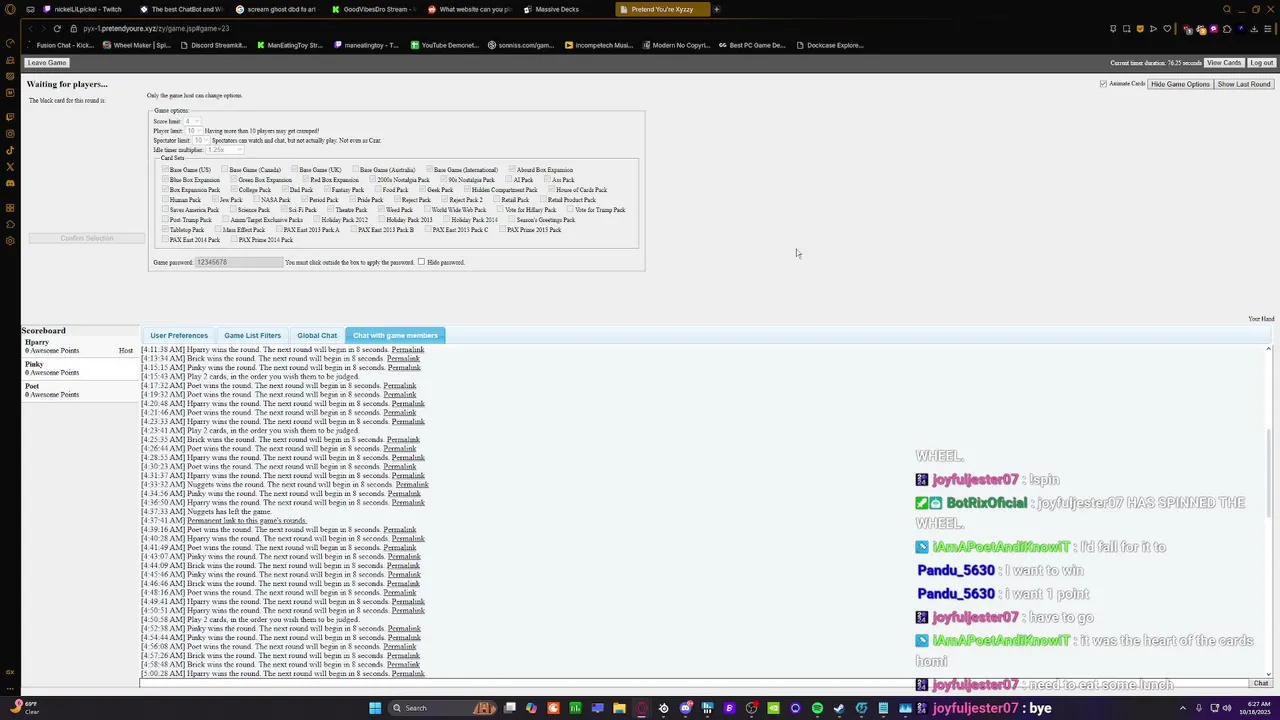Toggle the Base Game (Canada) checkbox
Image resolution: width=1280 pixels, height=720 pixels.
click(x=225, y=169)
